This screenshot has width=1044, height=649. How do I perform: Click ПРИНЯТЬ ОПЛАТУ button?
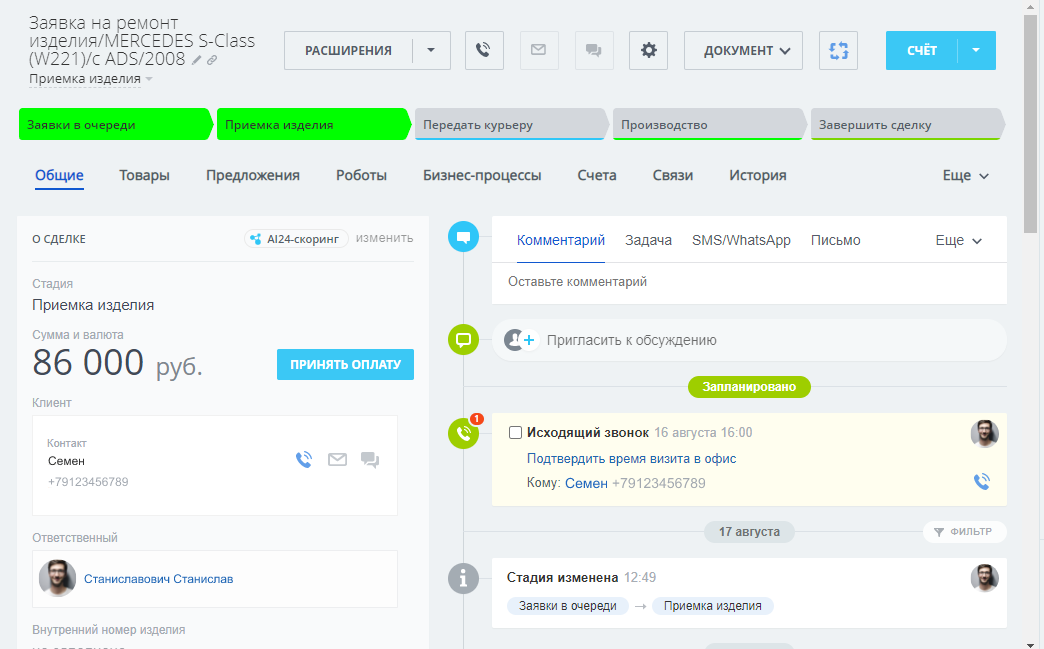pos(346,365)
